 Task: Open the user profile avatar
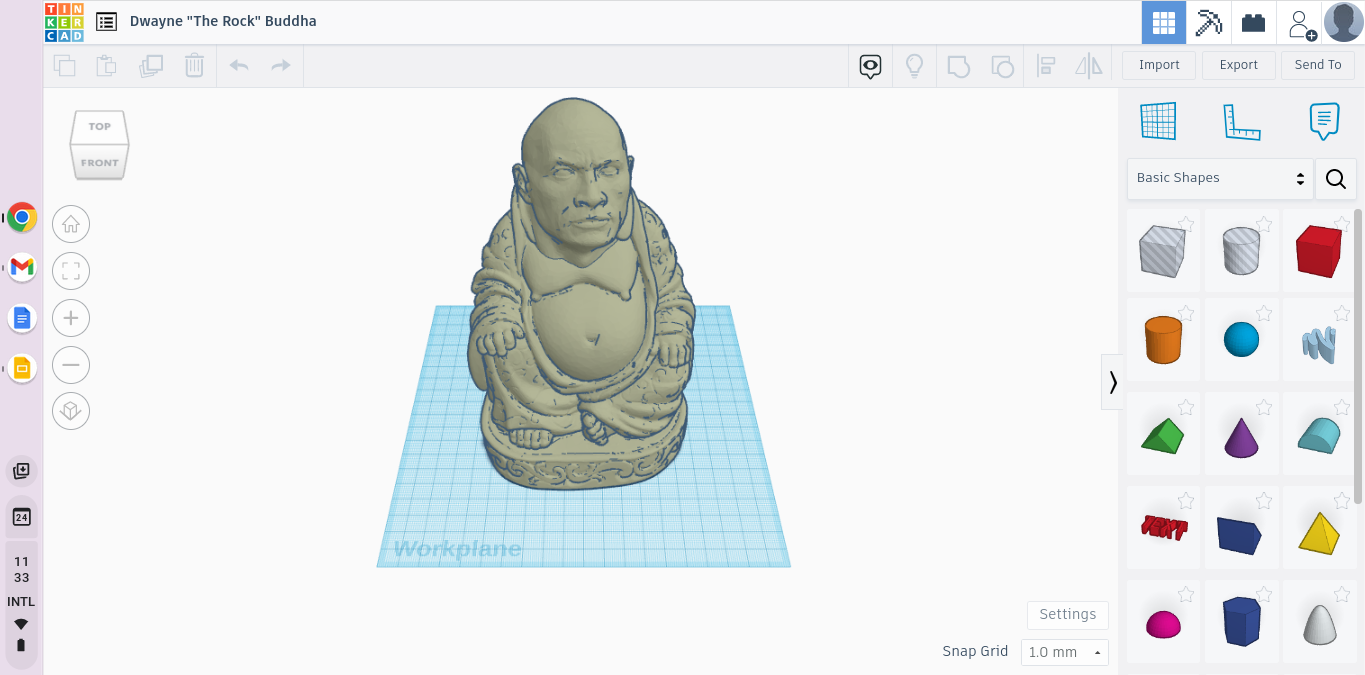point(1343,22)
